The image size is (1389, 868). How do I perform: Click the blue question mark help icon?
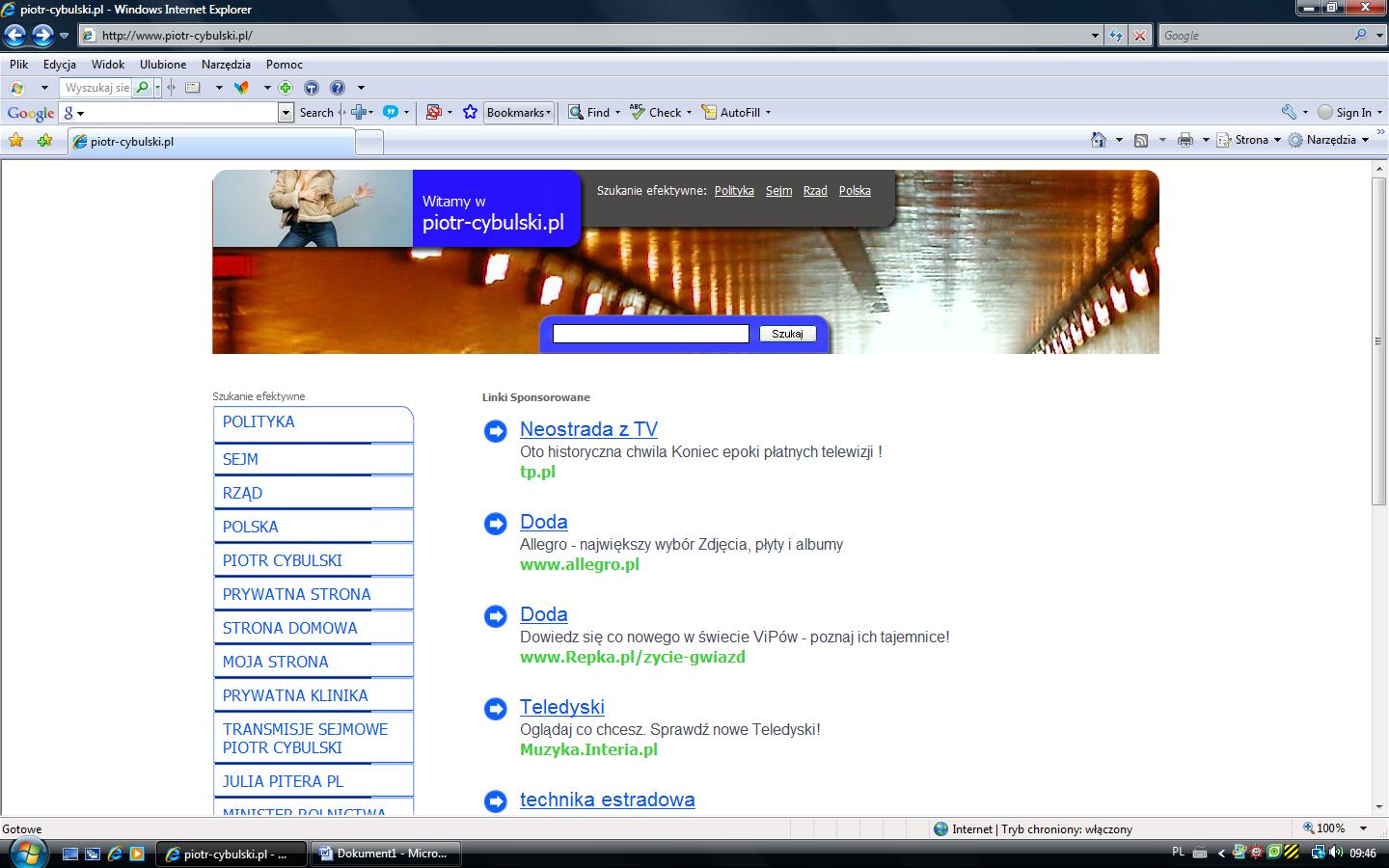(338, 88)
